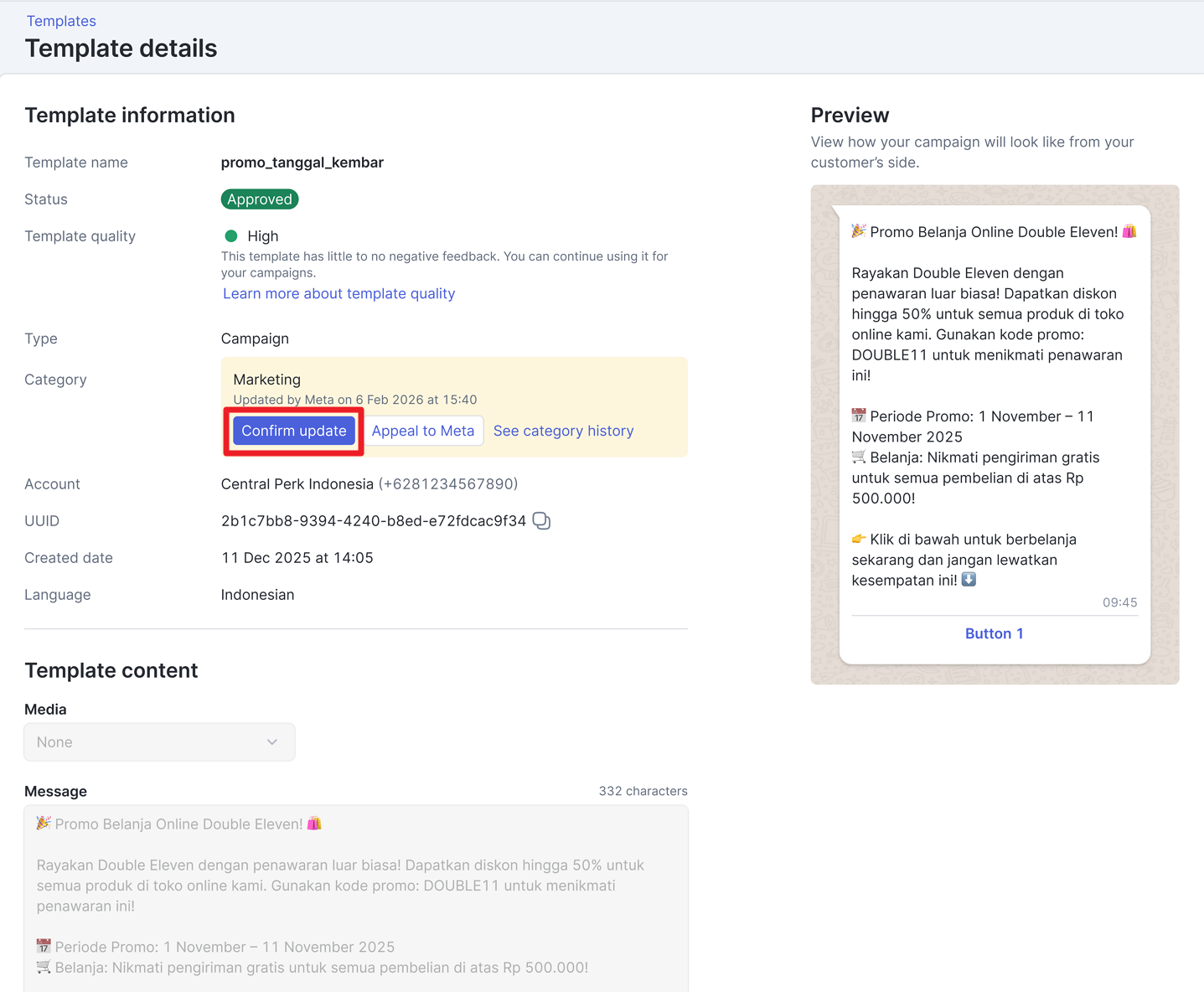Click the shopping bags emoji in preview header
Image resolution: width=1204 pixels, height=992 pixels.
click(x=1129, y=231)
